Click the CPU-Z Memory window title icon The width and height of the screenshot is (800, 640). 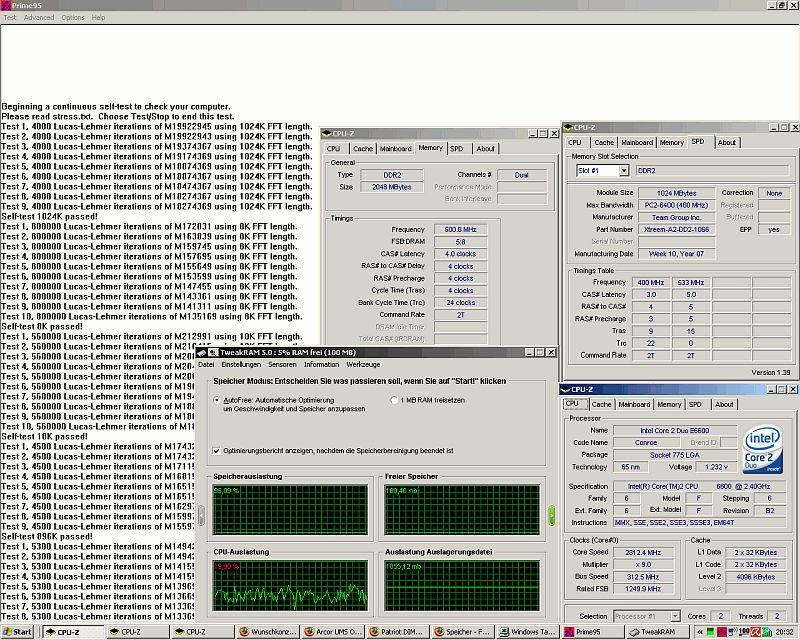coord(327,134)
